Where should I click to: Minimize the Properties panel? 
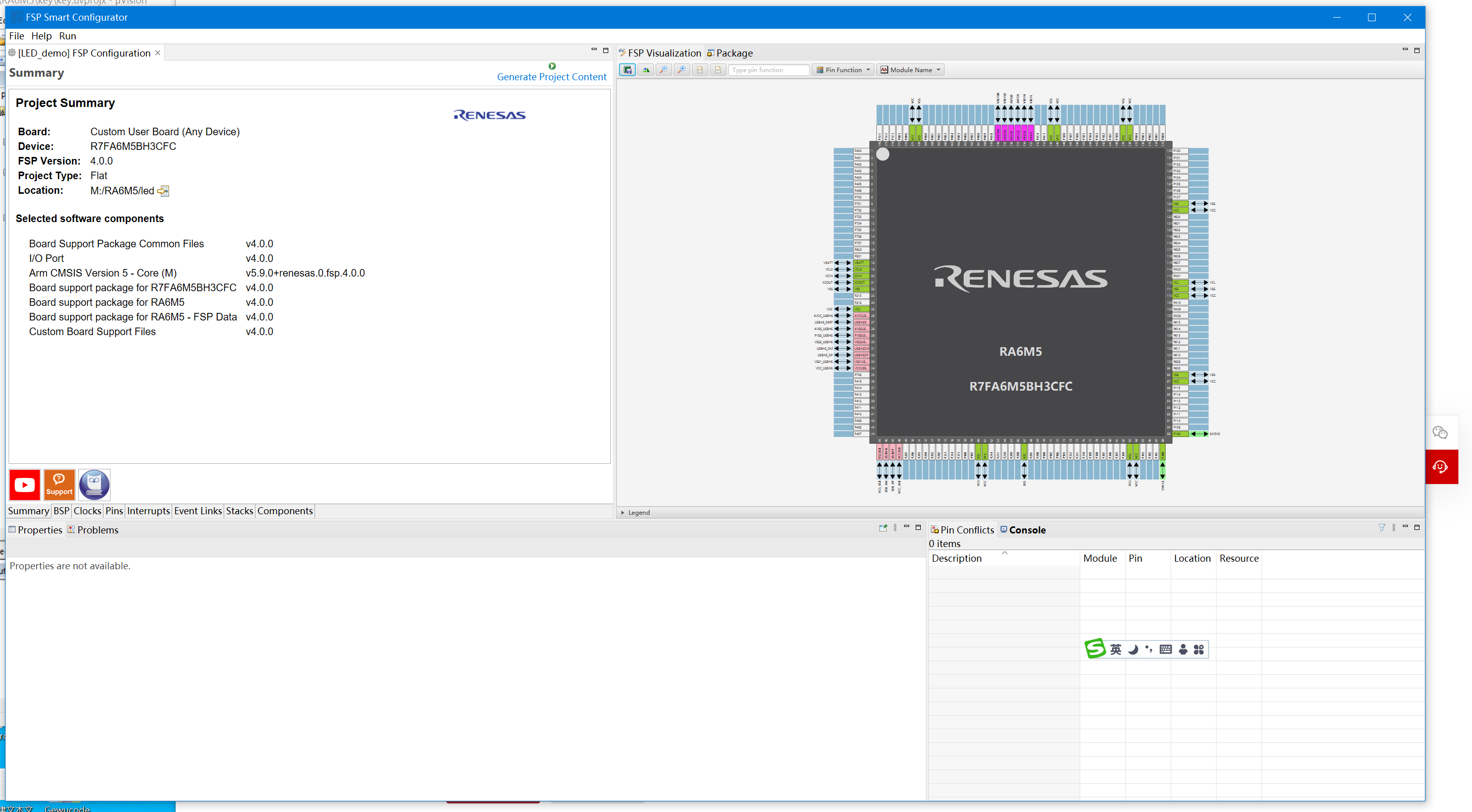[x=906, y=526]
